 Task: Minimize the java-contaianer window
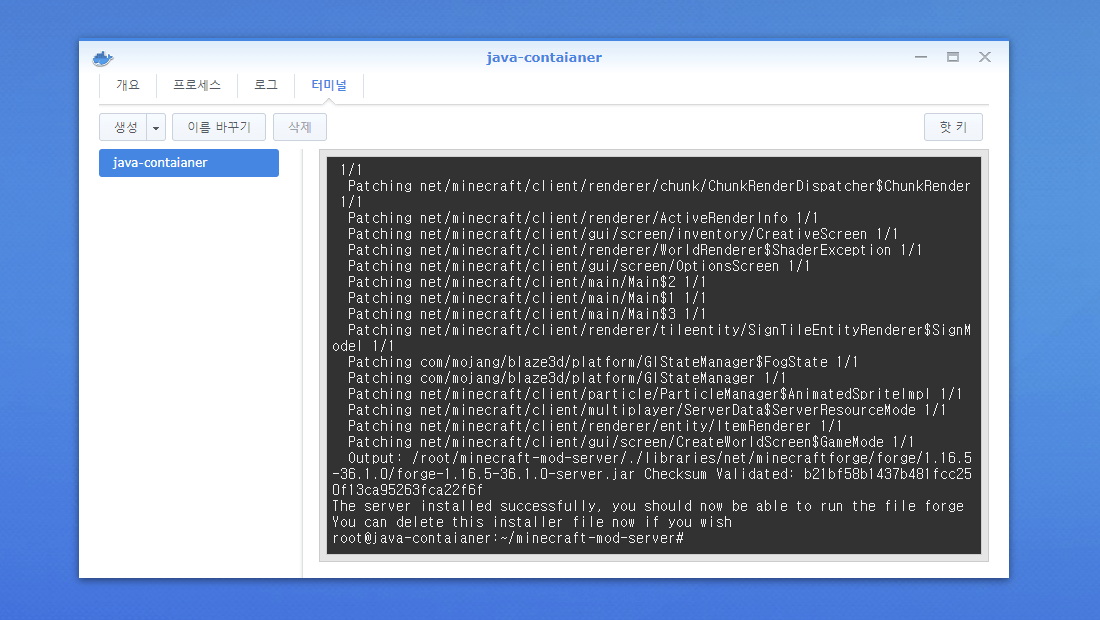(920, 57)
